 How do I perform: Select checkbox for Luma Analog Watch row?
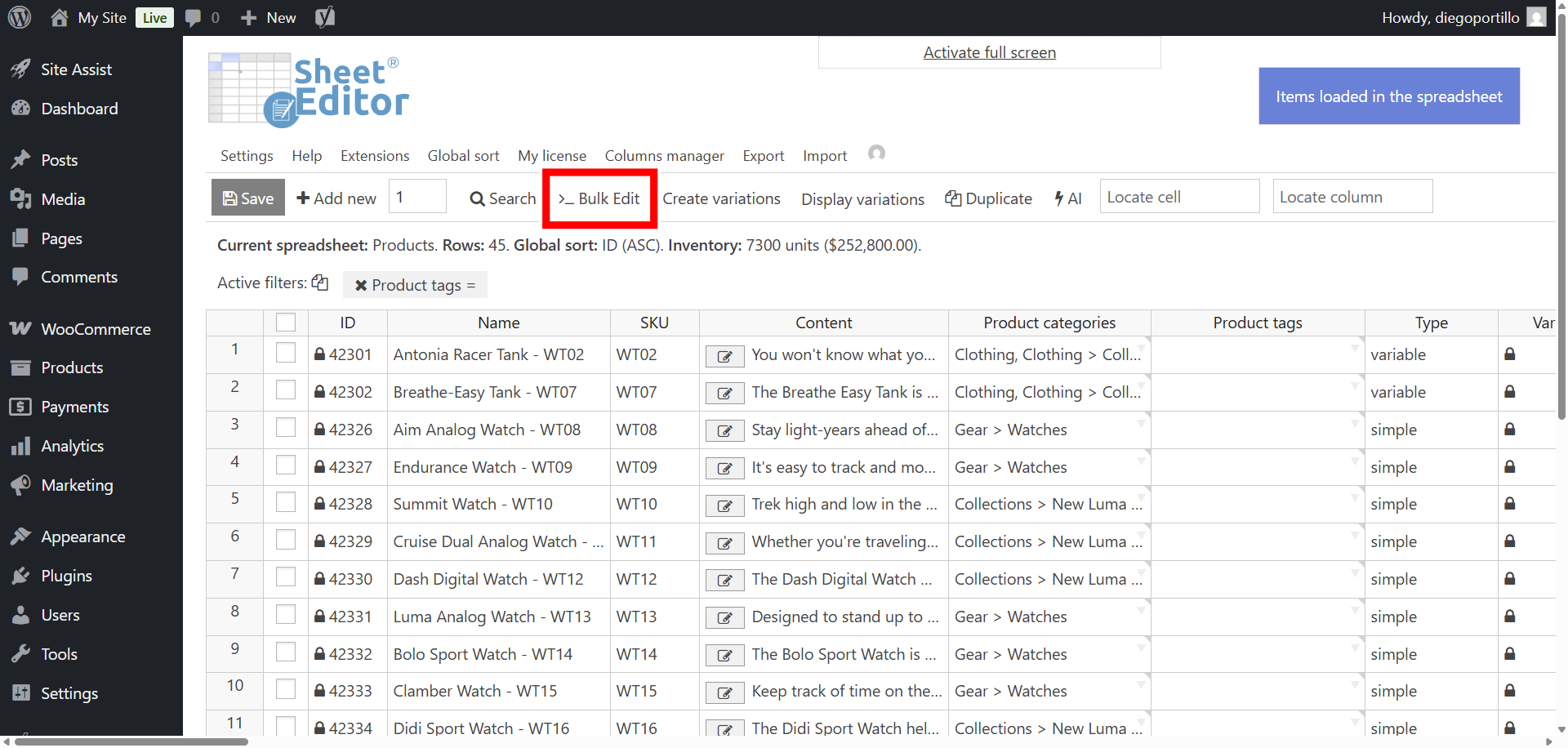pyautogui.click(x=286, y=615)
